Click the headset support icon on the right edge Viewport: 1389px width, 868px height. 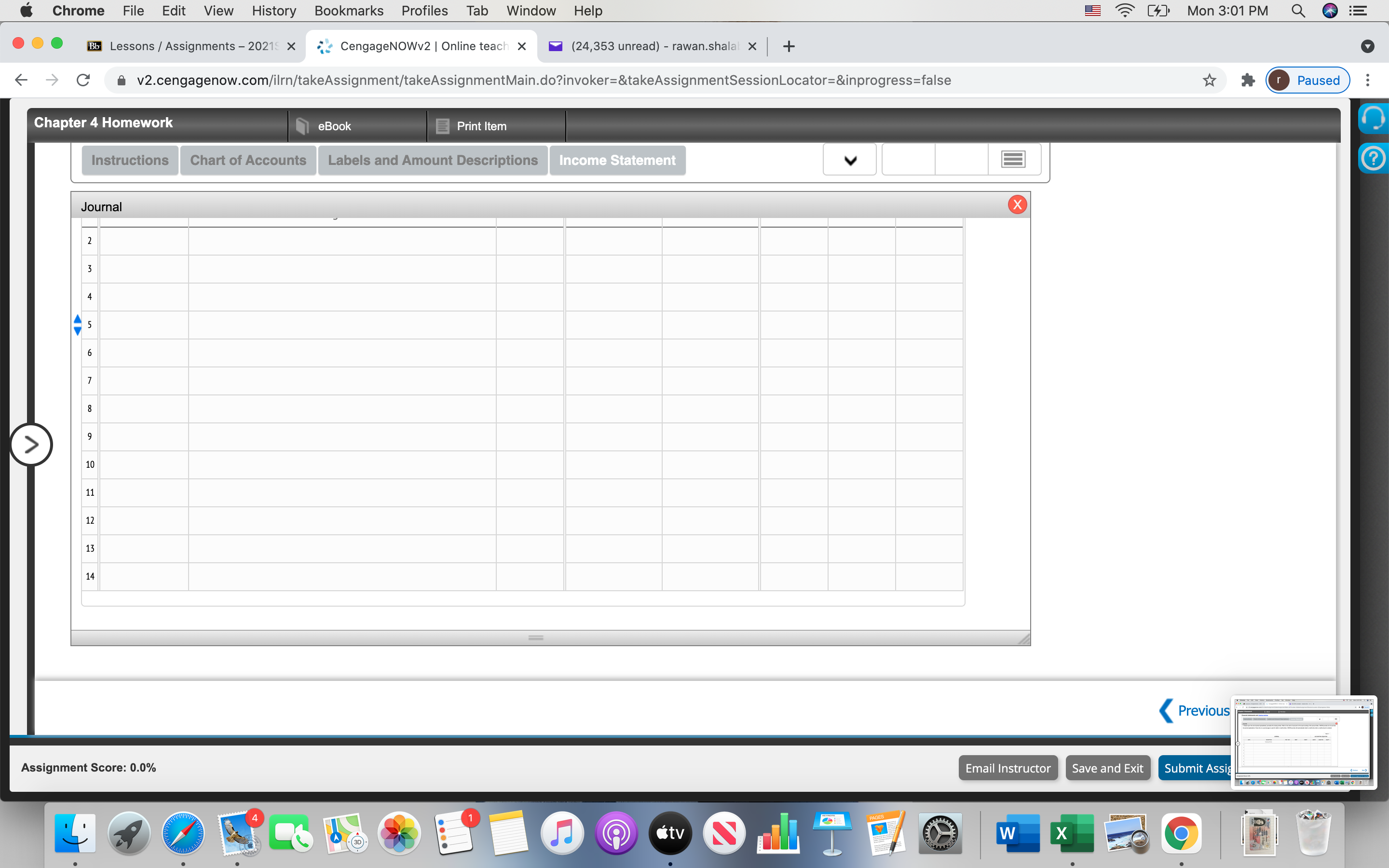click(1374, 118)
